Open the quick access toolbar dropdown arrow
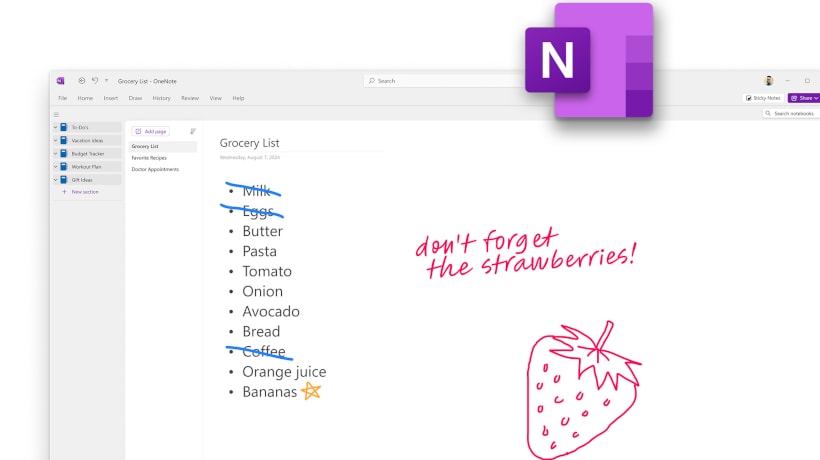Image resolution: width=820 pixels, height=460 pixels. tap(106, 80)
